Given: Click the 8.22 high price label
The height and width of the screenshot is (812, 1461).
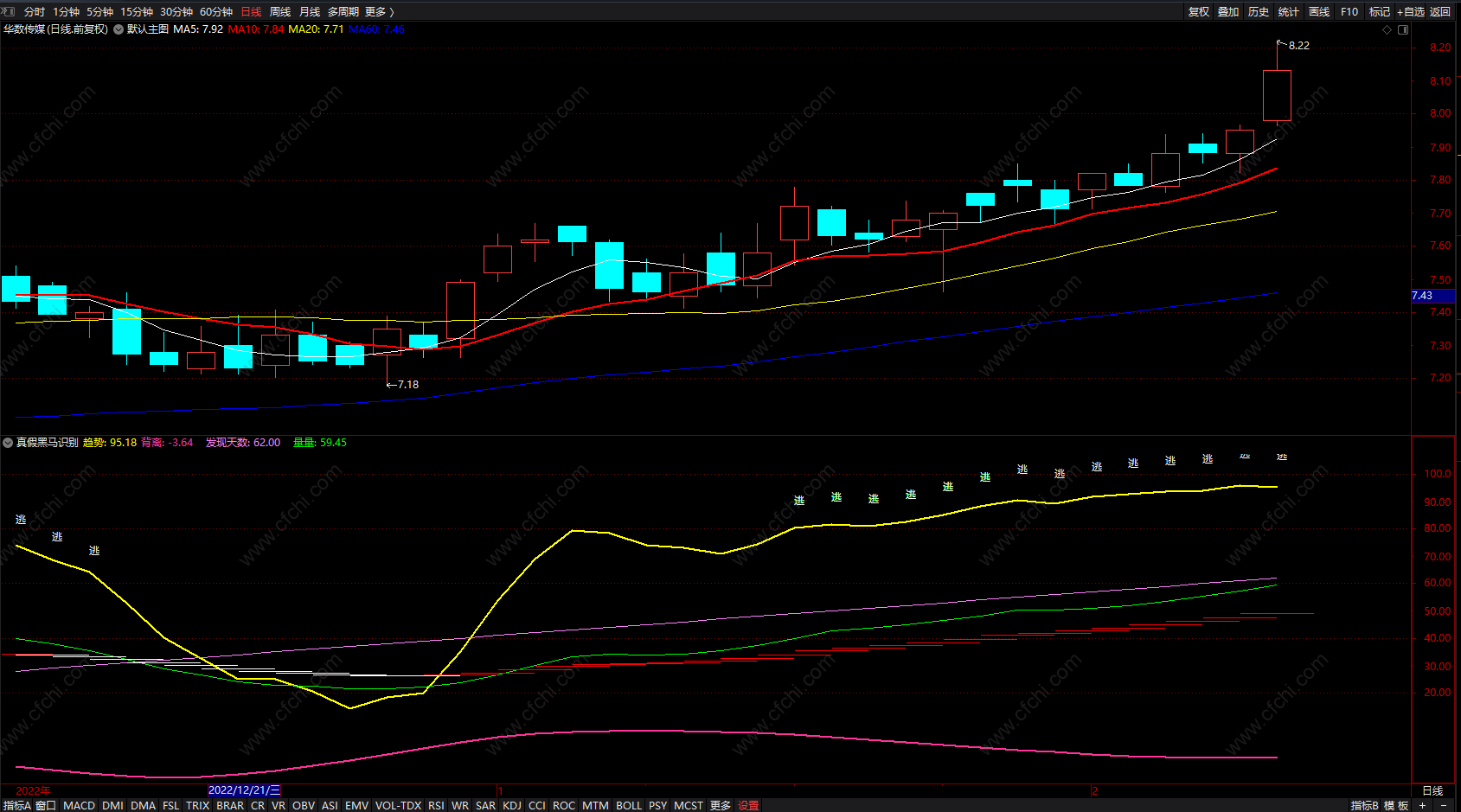Looking at the screenshot, I should [1299, 46].
